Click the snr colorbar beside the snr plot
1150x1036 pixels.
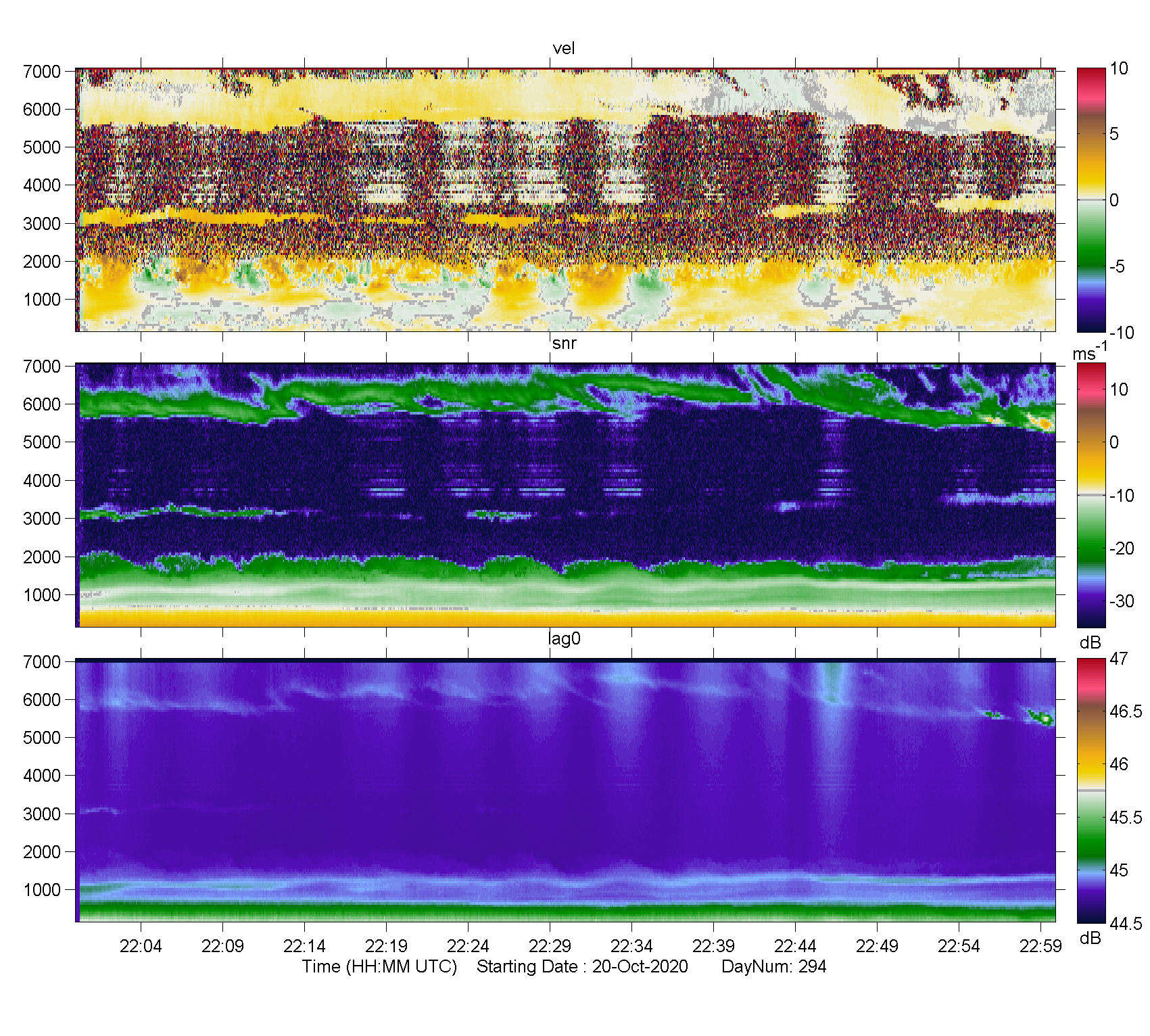click(1091, 496)
